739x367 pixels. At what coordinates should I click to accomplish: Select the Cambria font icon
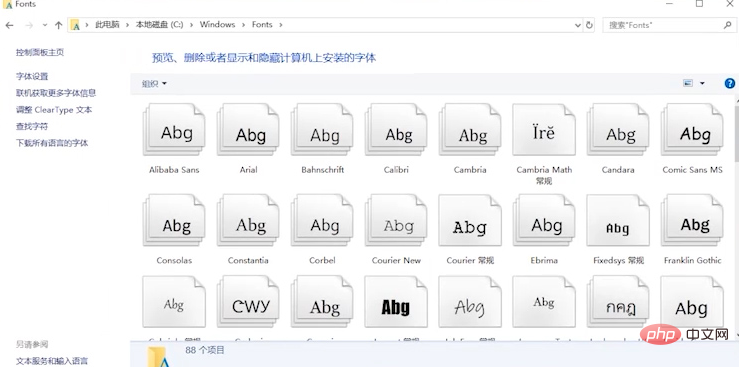coord(470,130)
